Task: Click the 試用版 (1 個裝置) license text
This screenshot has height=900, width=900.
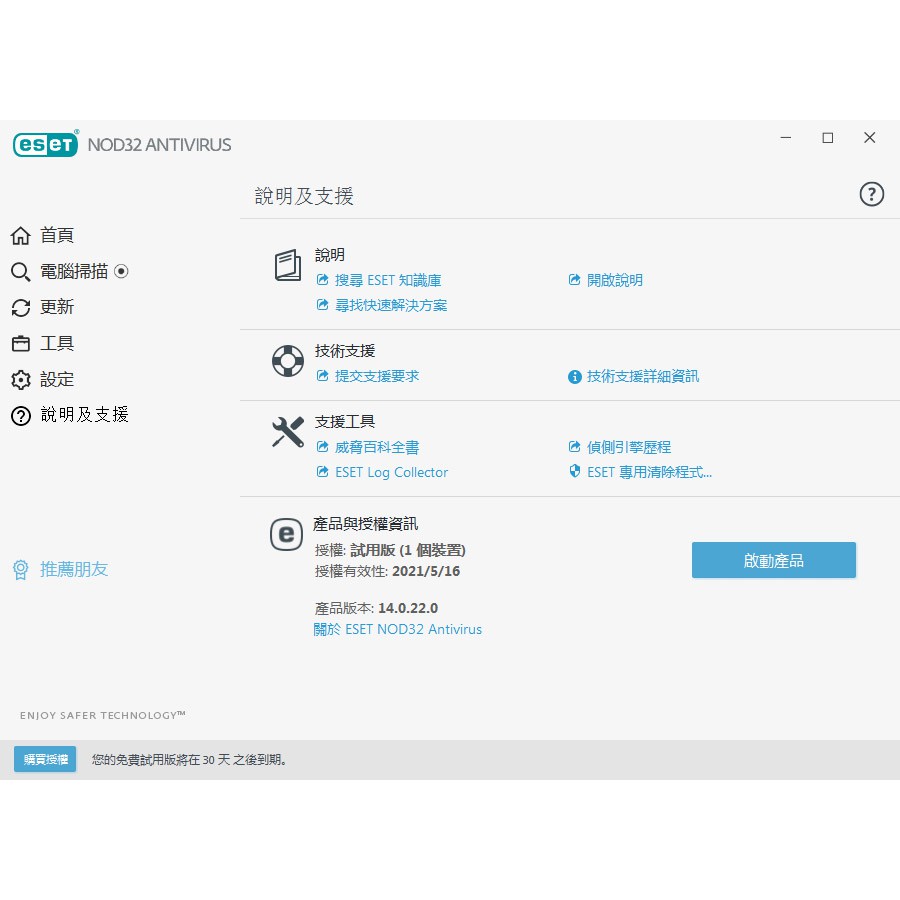Action: pyautogui.click(x=408, y=550)
